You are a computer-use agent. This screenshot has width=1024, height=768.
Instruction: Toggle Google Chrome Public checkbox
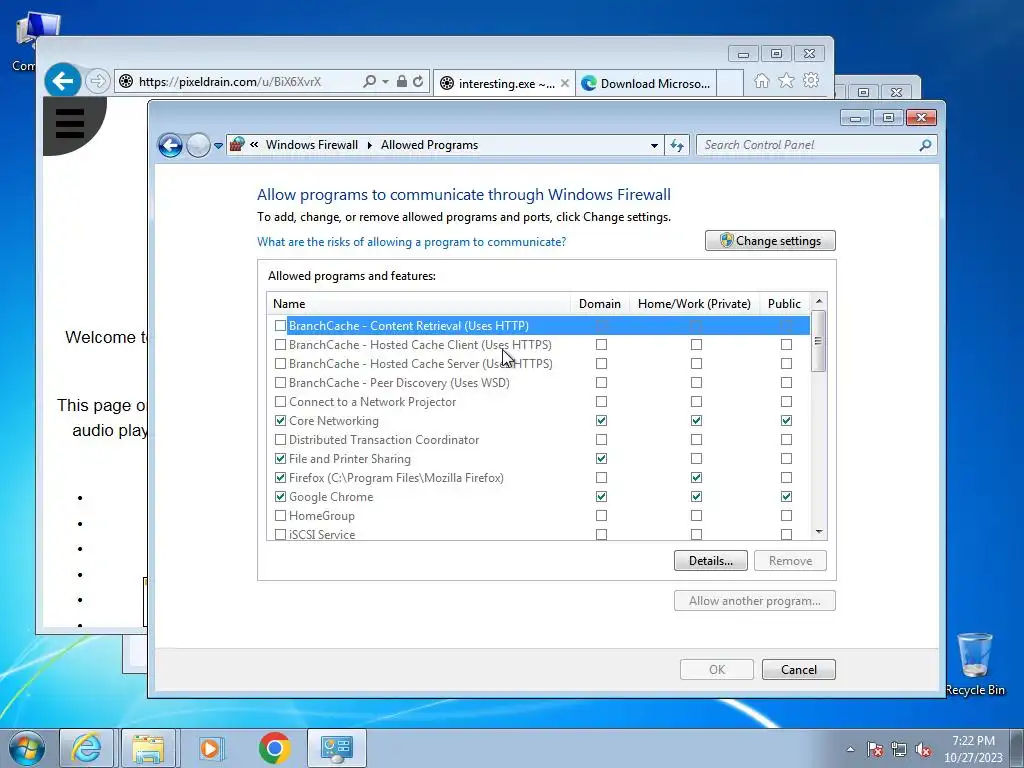click(786, 496)
